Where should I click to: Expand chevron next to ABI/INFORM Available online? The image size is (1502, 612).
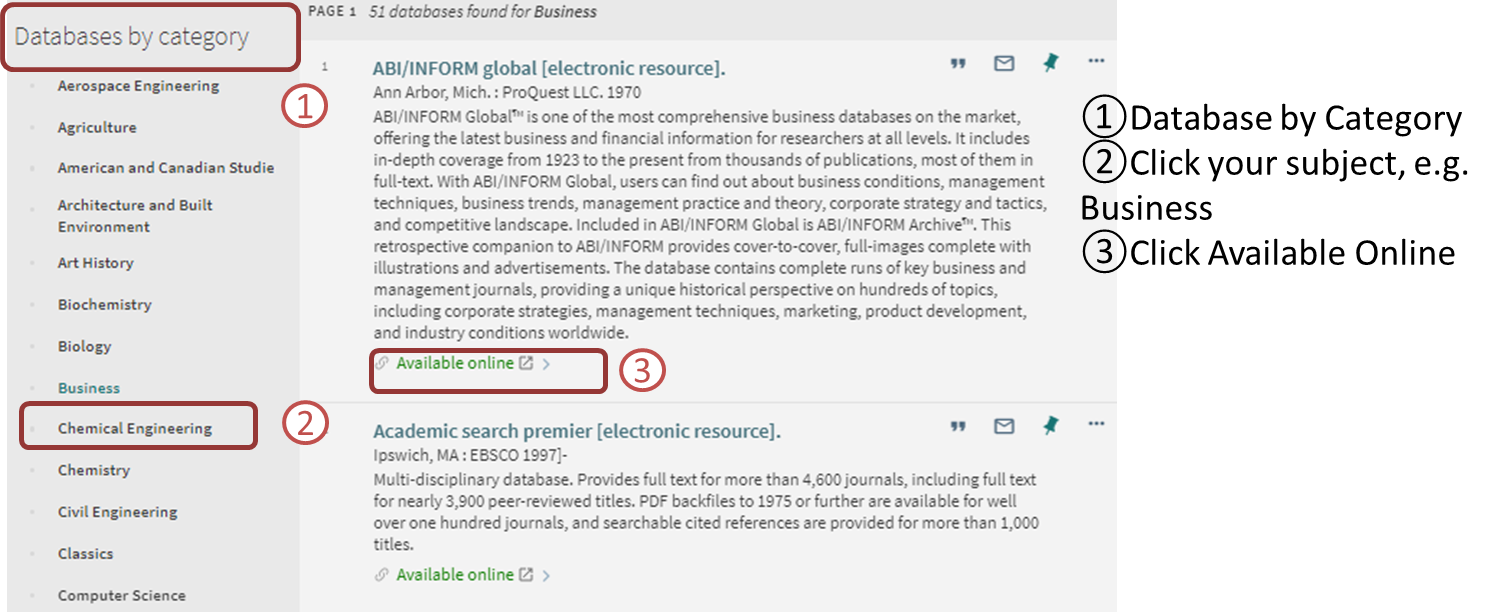point(546,364)
